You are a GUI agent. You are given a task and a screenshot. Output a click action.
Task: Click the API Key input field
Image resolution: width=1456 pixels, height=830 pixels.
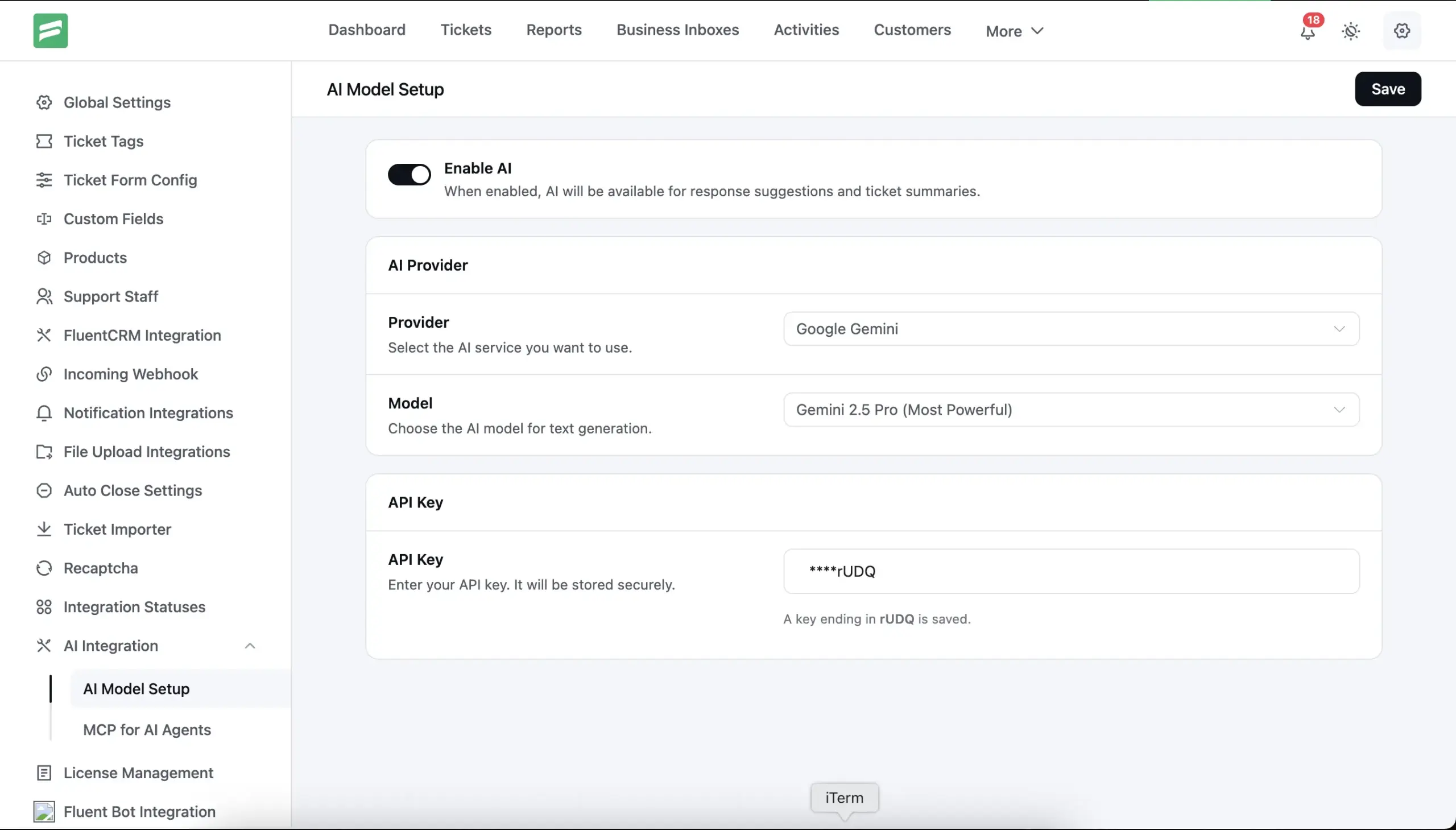pyautogui.click(x=1071, y=571)
